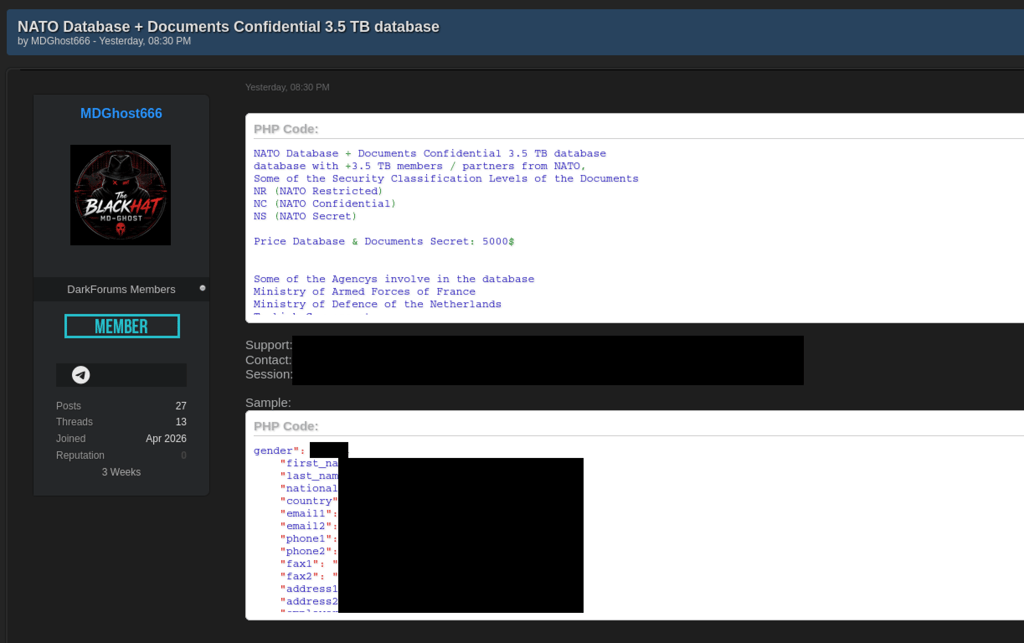Click the 'by MDGhost666' author byline in header
The width and height of the screenshot is (1024, 643).
[x=54, y=41]
